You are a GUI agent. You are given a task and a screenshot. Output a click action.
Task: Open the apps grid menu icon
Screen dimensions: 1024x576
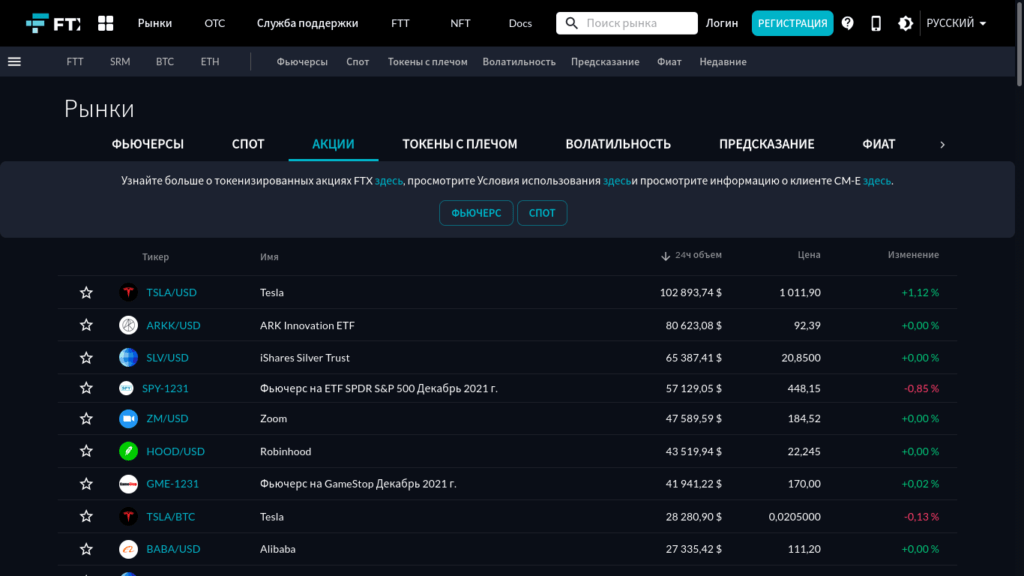click(105, 23)
